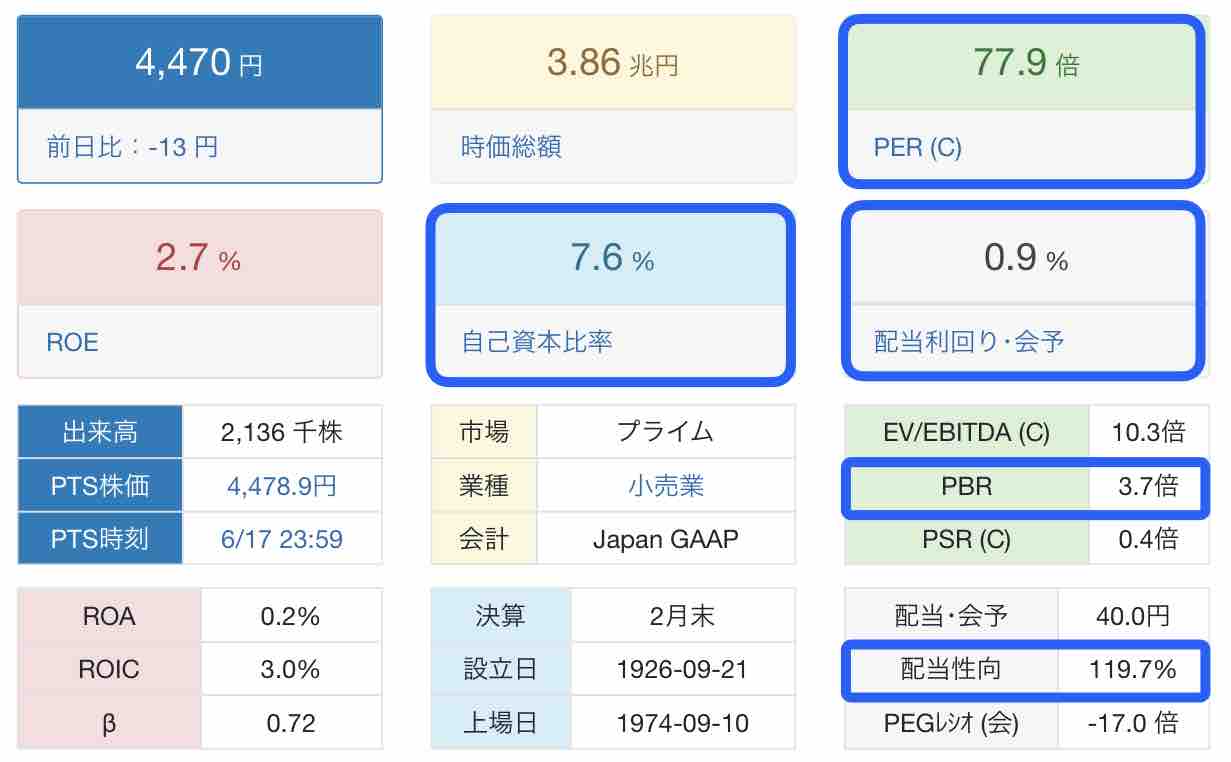Click the 7.6 % equity ratio value

click(x=613, y=259)
